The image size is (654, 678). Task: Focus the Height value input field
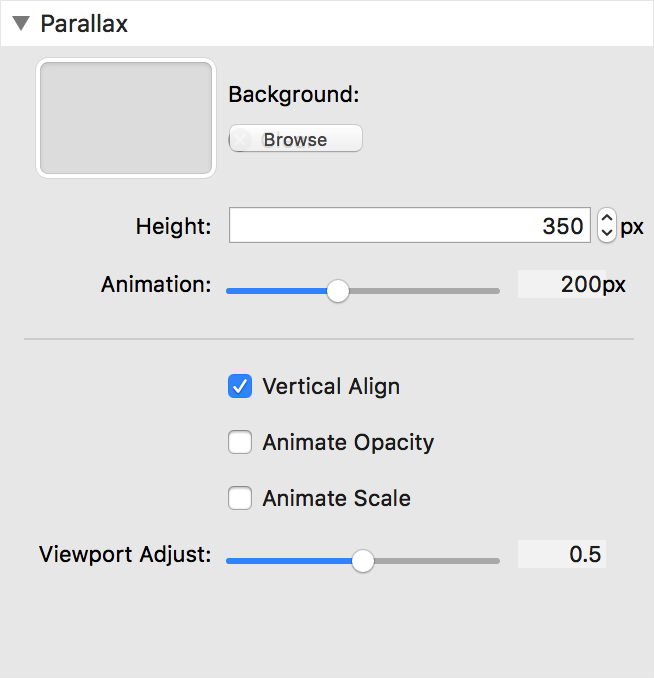pos(410,225)
